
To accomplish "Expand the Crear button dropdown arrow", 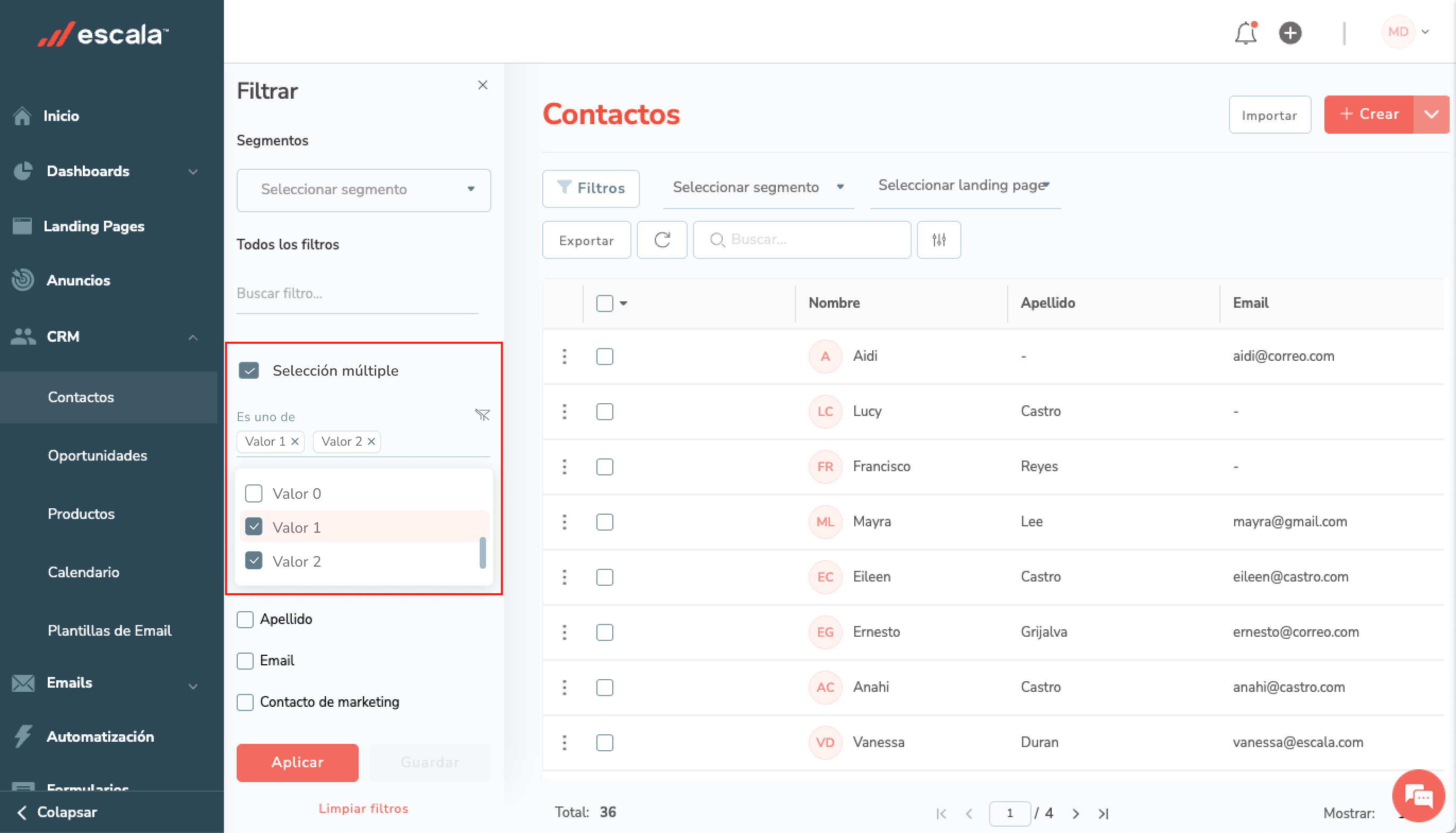I will (x=1432, y=115).
